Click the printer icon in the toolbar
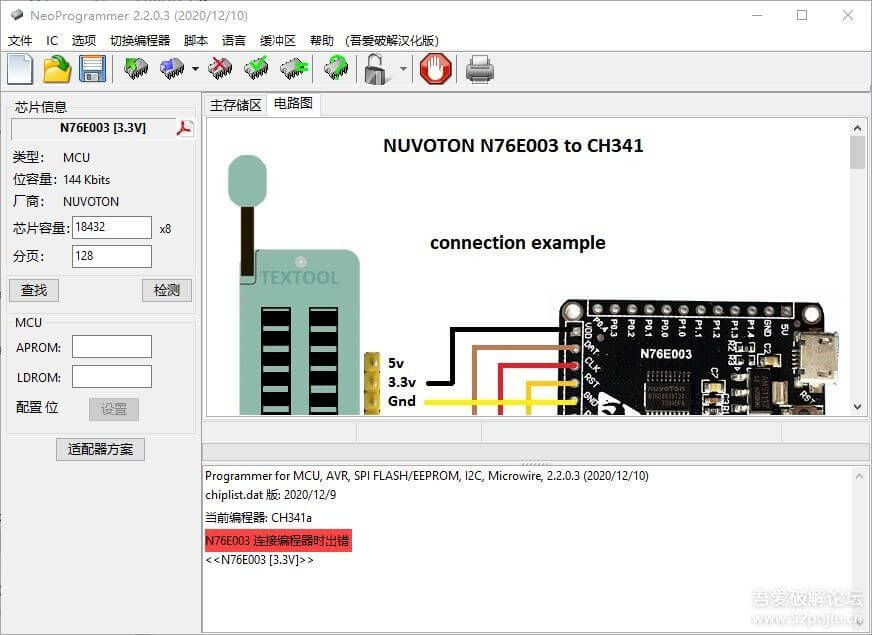 tap(479, 70)
